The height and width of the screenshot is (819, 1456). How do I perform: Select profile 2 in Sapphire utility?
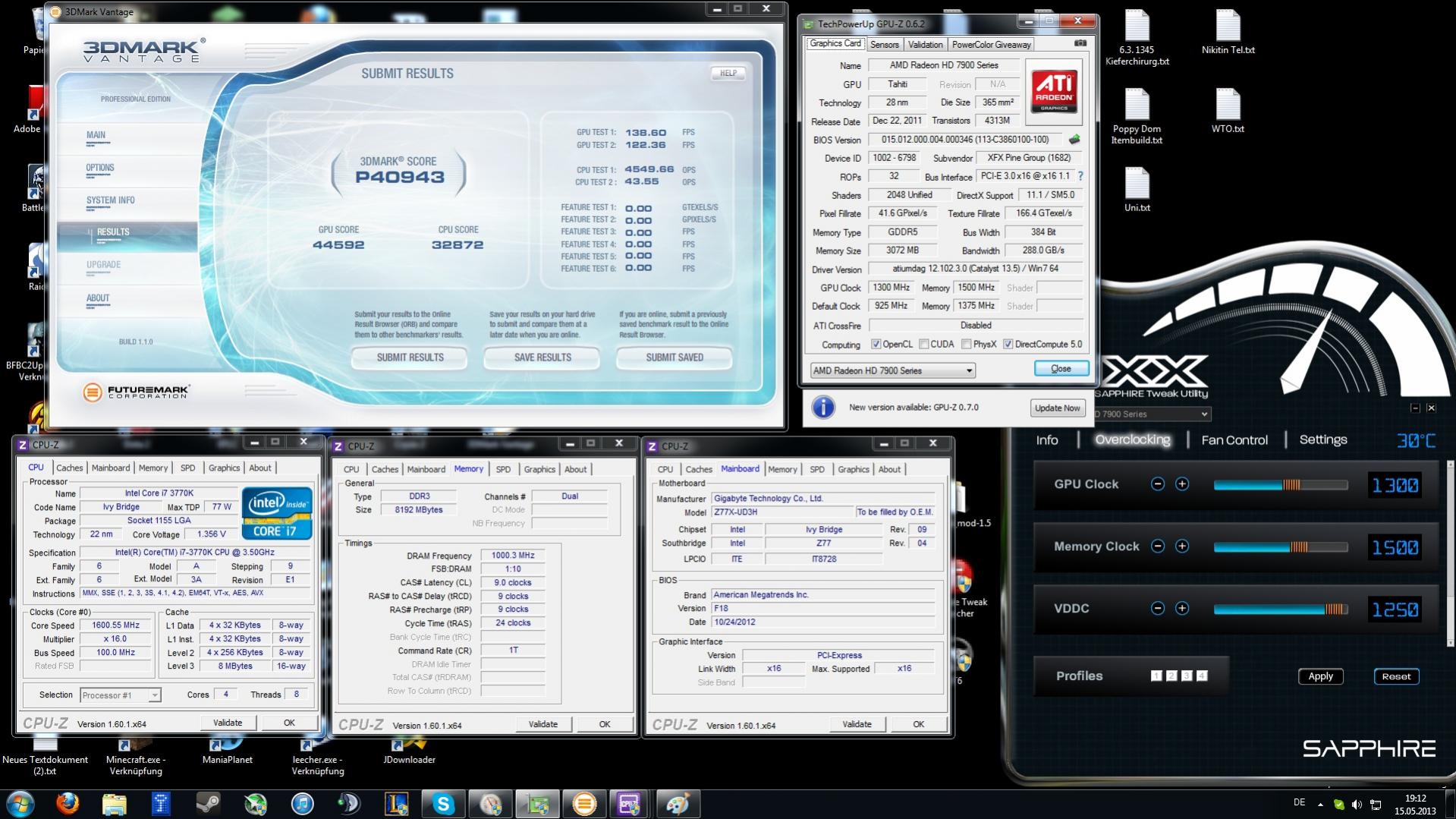pyautogui.click(x=1171, y=676)
